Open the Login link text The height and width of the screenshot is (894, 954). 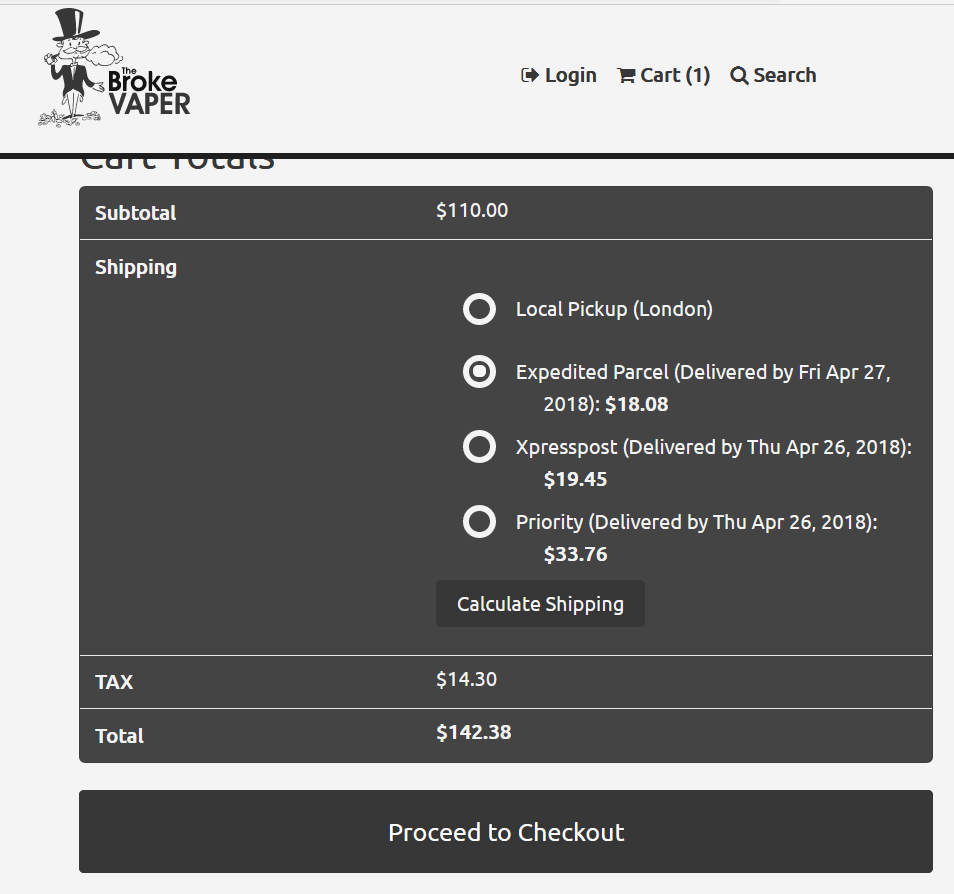pyautogui.click(x=571, y=75)
